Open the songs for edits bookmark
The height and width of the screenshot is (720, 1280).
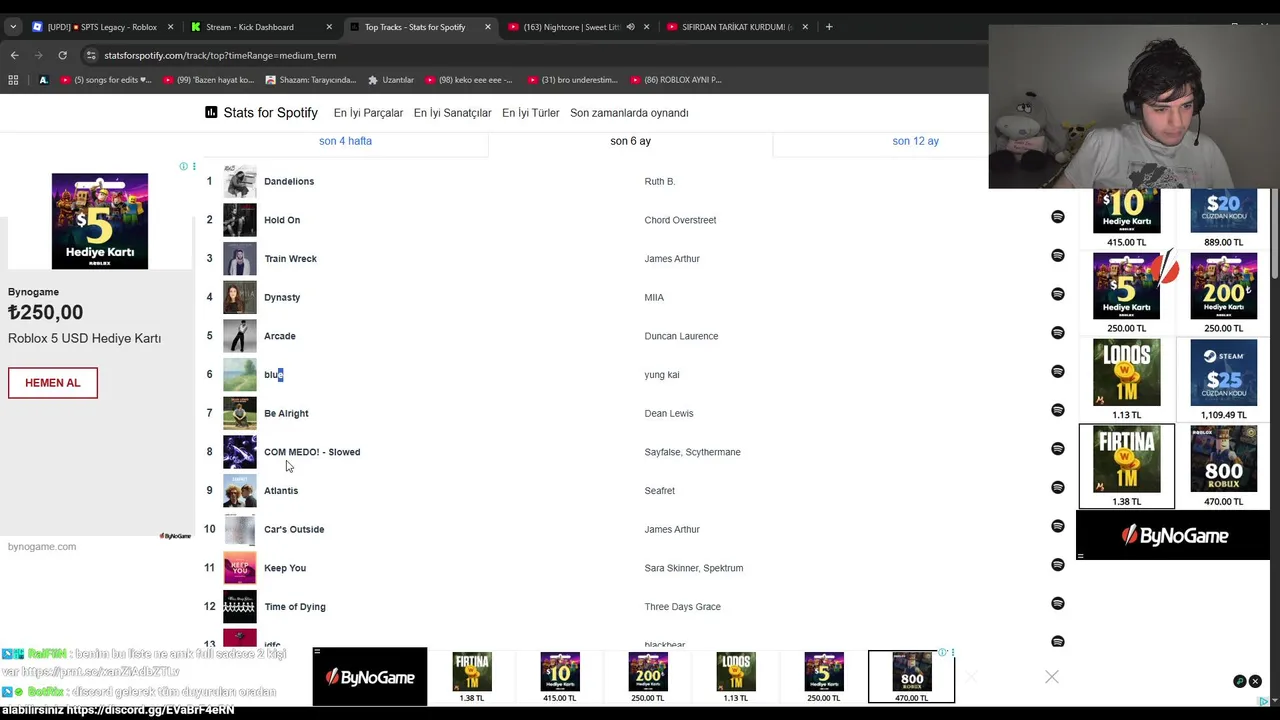(106, 80)
